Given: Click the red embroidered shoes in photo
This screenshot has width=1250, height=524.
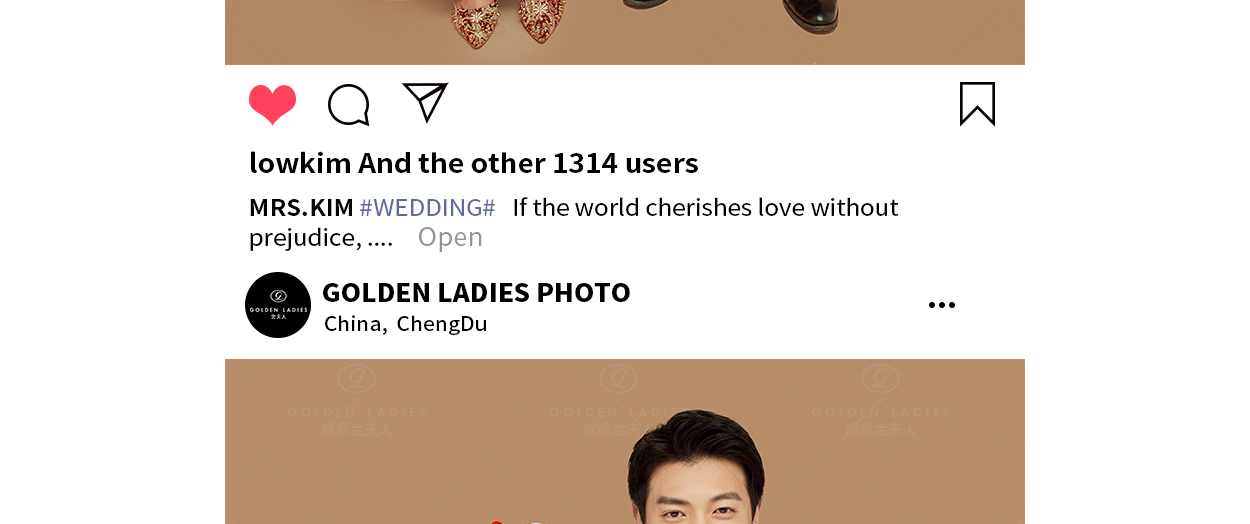Looking at the screenshot, I should 508,22.
